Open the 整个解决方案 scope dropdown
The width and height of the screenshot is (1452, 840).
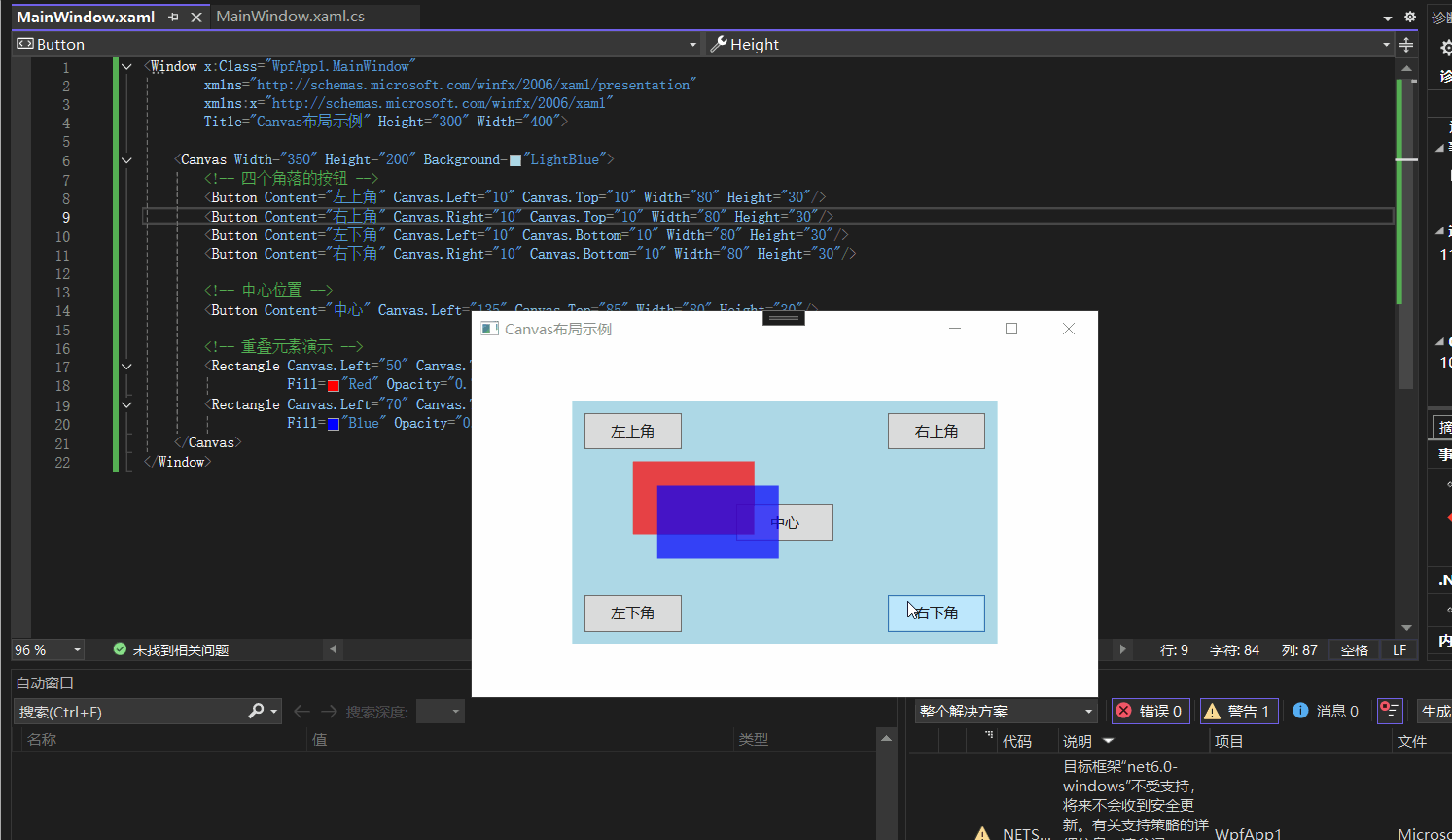(1006, 712)
